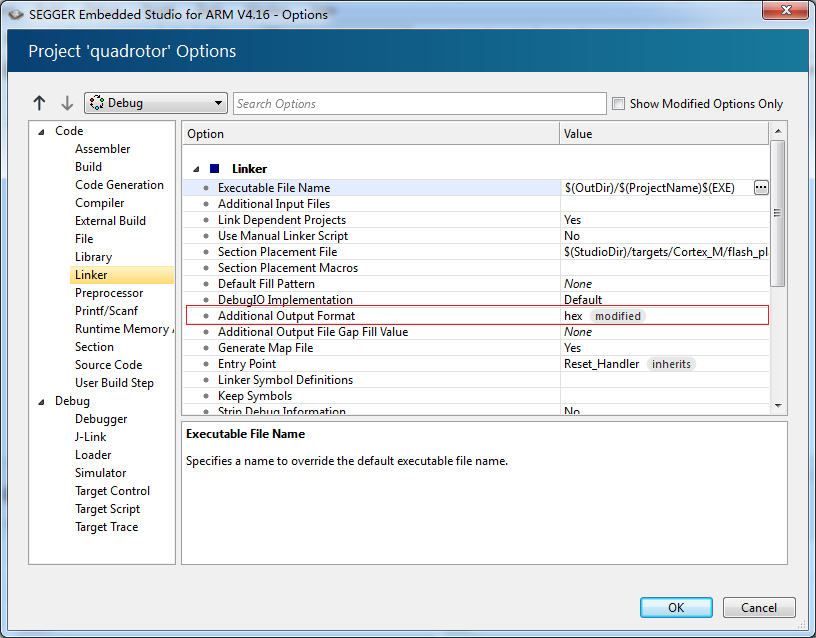This screenshot has height=638, width=816.
Task: Select Additional Output Format option
Action: tap(477, 316)
